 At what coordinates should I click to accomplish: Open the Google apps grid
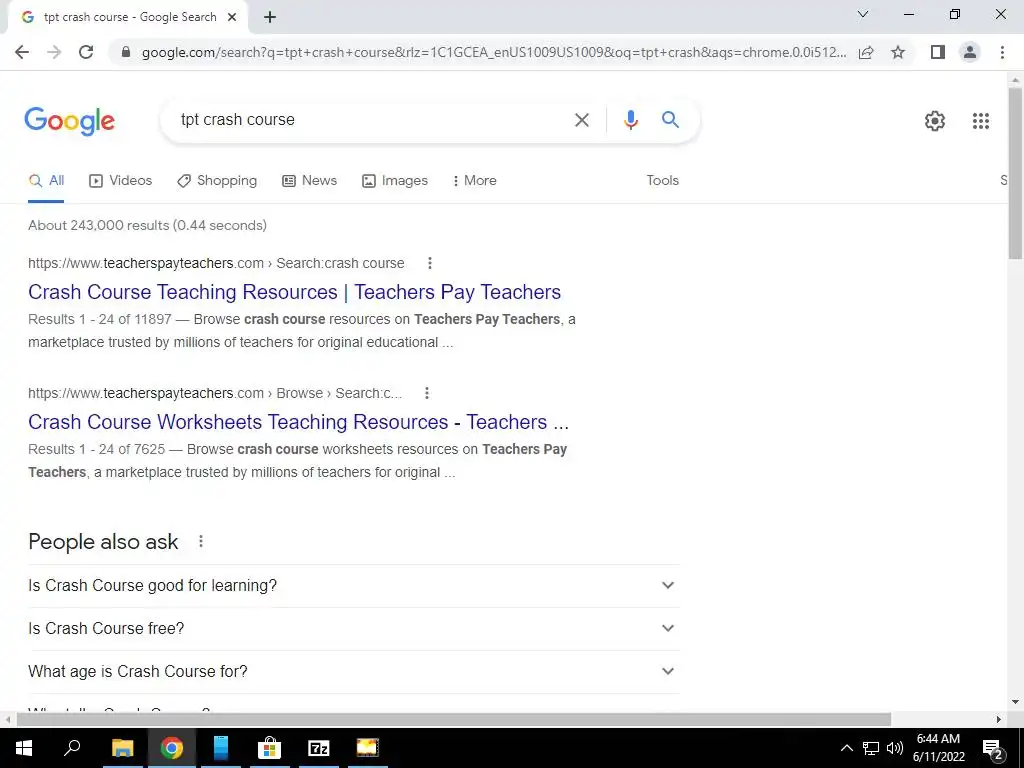980,121
